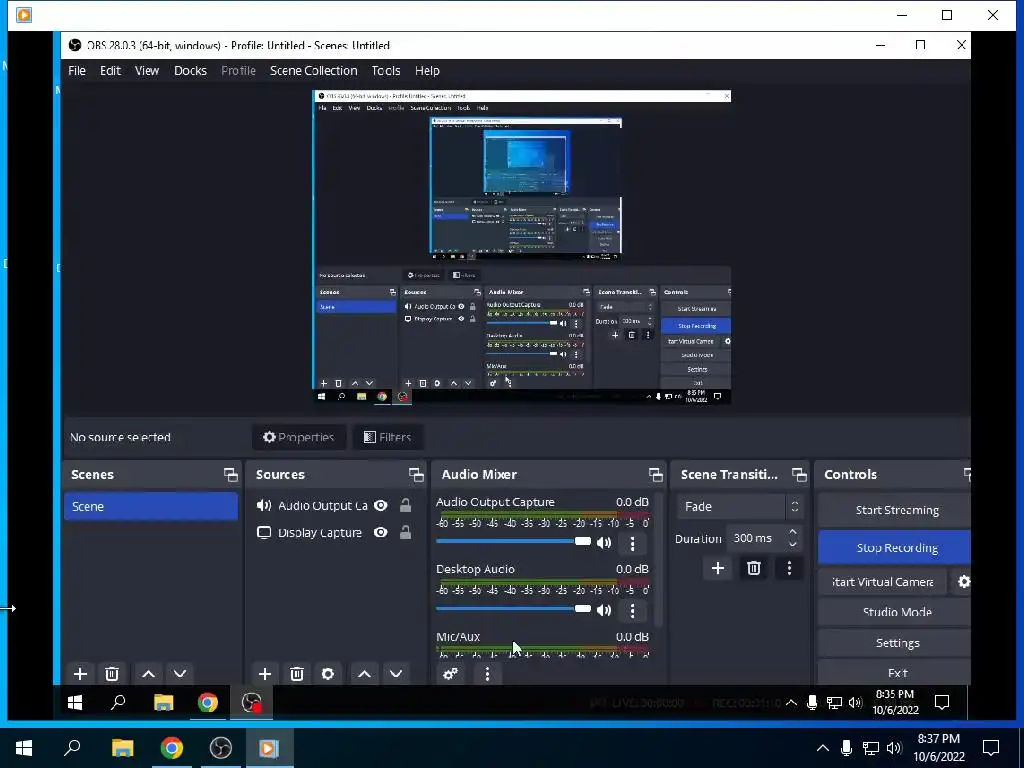This screenshot has height=768, width=1024.
Task: Undock the Sources panel
Action: (x=416, y=475)
